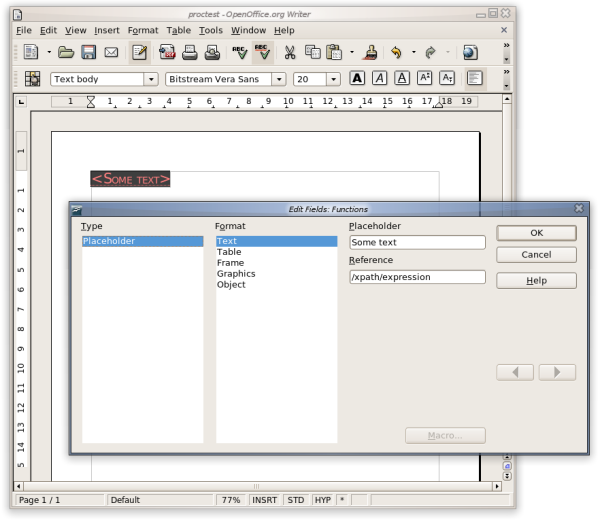Open the File menu
The height and width of the screenshot is (520, 600).
(24, 30)
